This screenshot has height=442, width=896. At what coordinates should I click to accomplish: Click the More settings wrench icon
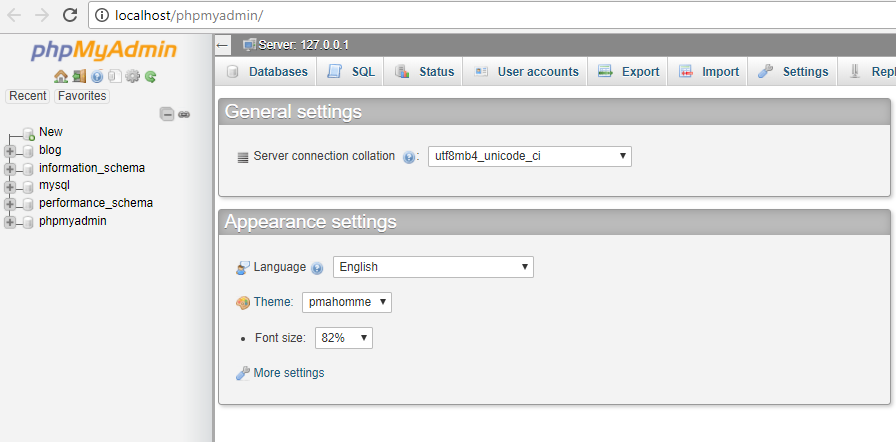click(243, 373)
